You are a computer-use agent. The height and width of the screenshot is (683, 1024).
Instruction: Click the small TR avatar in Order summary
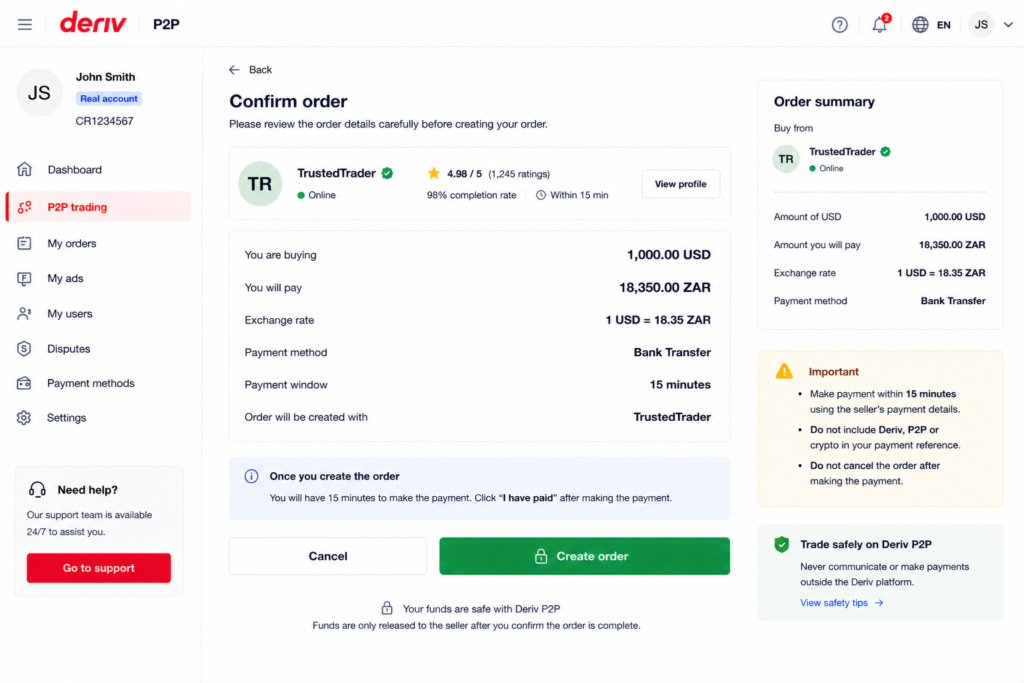tap(786, 159)
